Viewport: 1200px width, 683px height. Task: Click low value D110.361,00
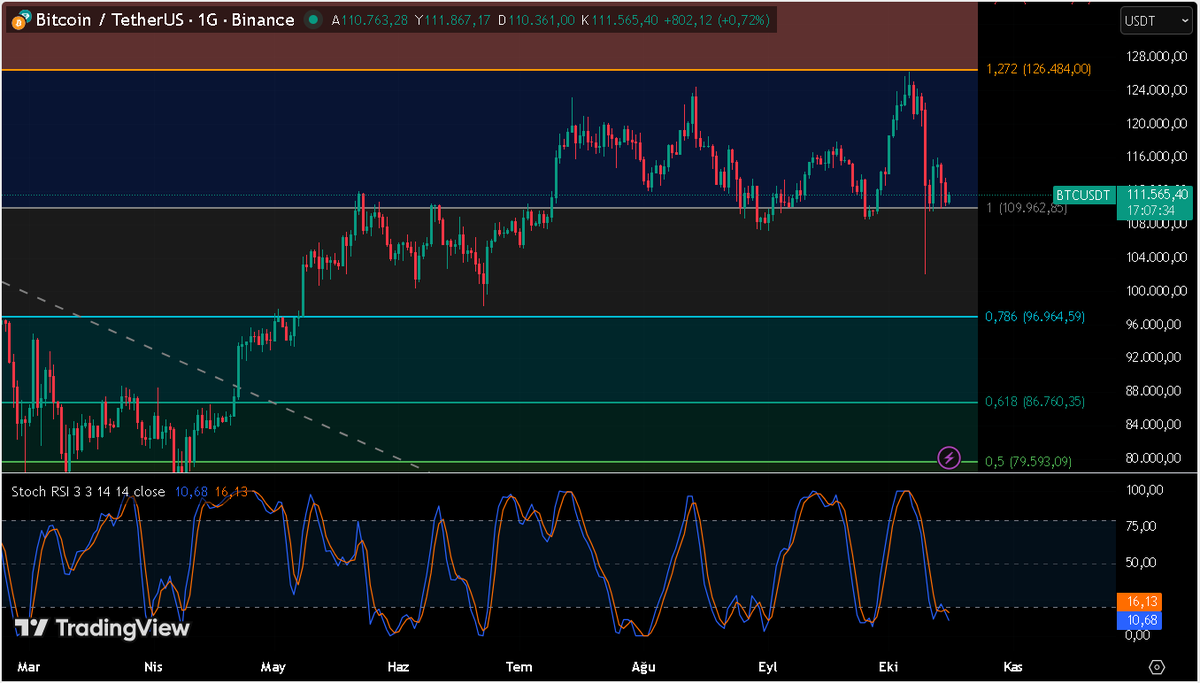(x=535, y=20)
